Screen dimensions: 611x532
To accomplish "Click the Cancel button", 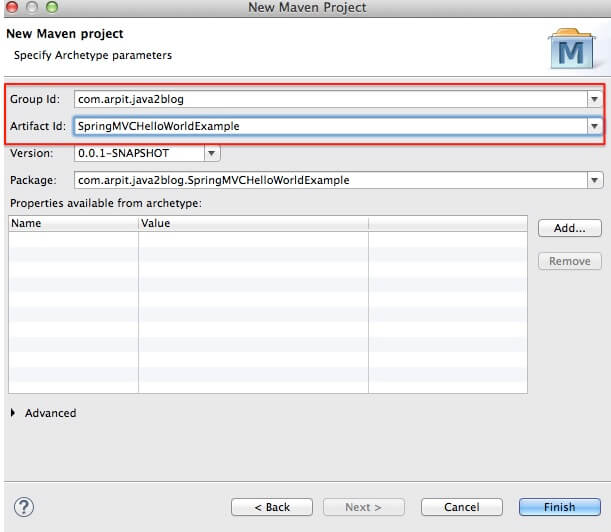I will point(462,507).
